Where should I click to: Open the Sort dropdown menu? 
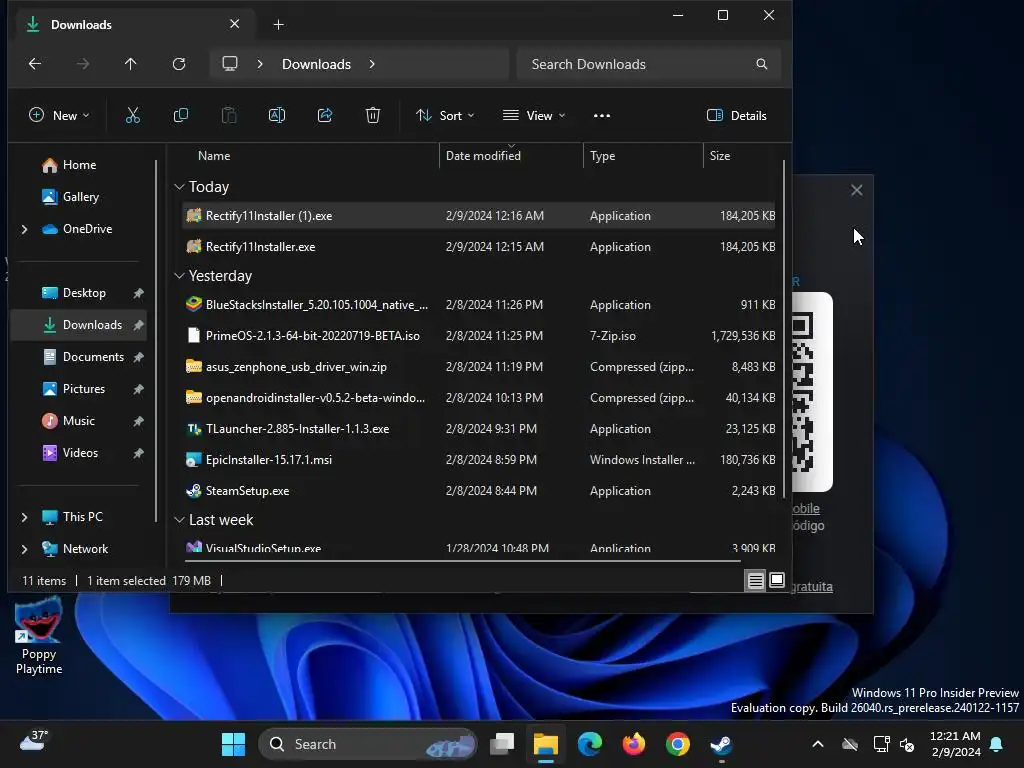pyautogui.click(x=445, y=116)
